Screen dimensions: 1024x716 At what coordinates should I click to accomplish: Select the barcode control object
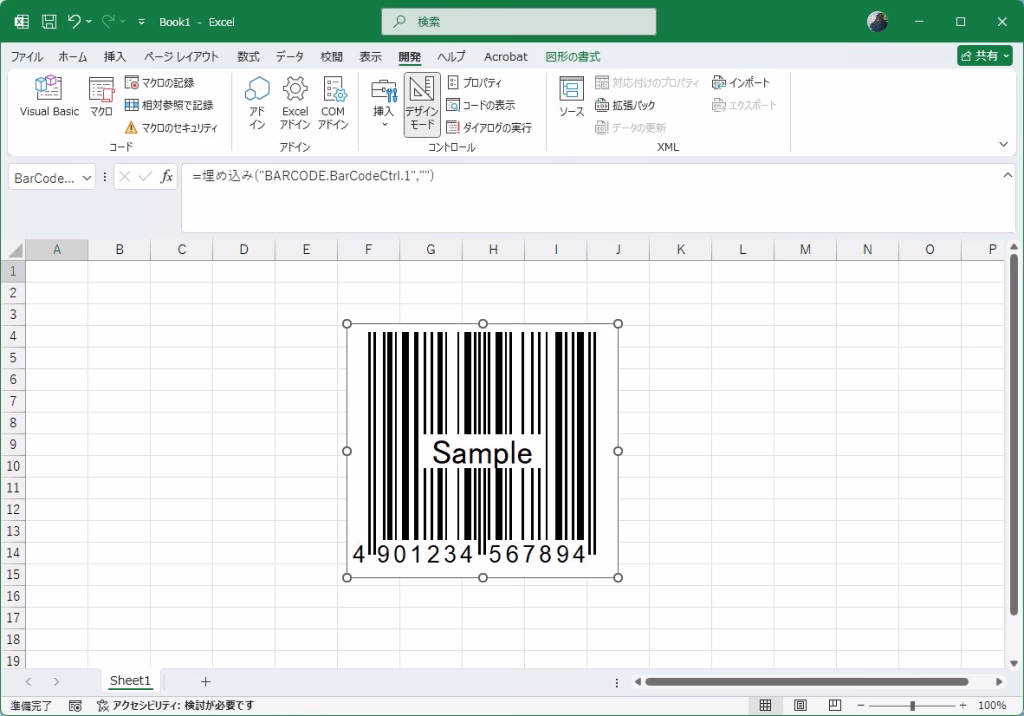[x=483, y=451]
